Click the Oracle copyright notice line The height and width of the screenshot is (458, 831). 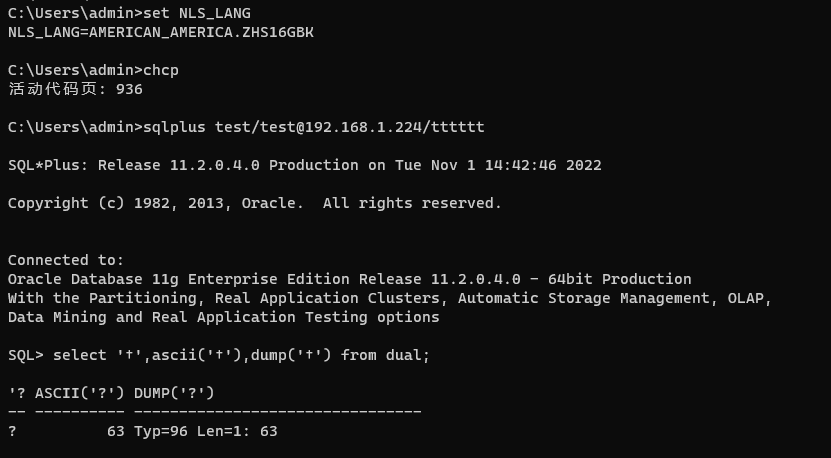point(254,204)
